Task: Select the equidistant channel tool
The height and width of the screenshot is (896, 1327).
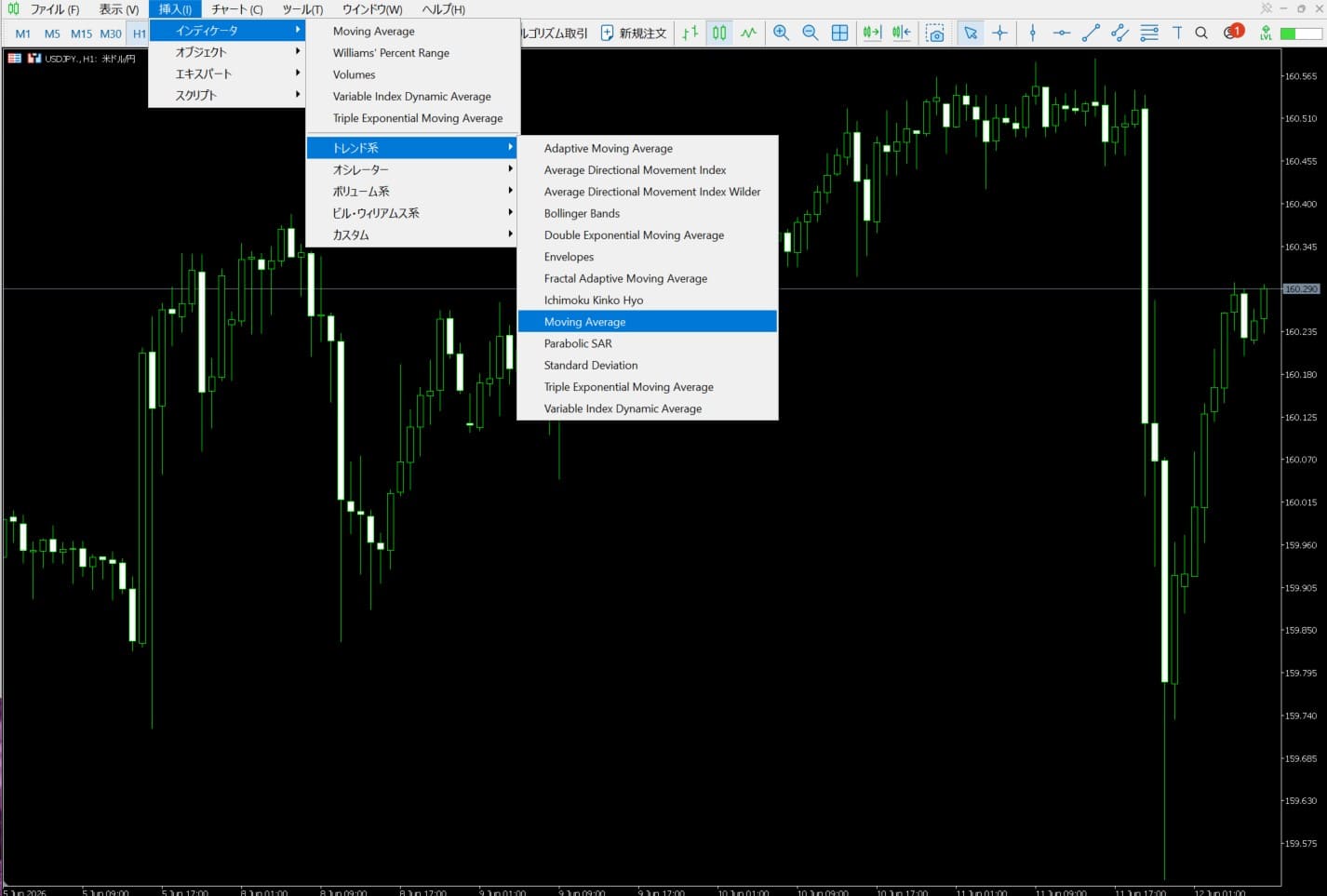Action: click(x=1119, y=33)
